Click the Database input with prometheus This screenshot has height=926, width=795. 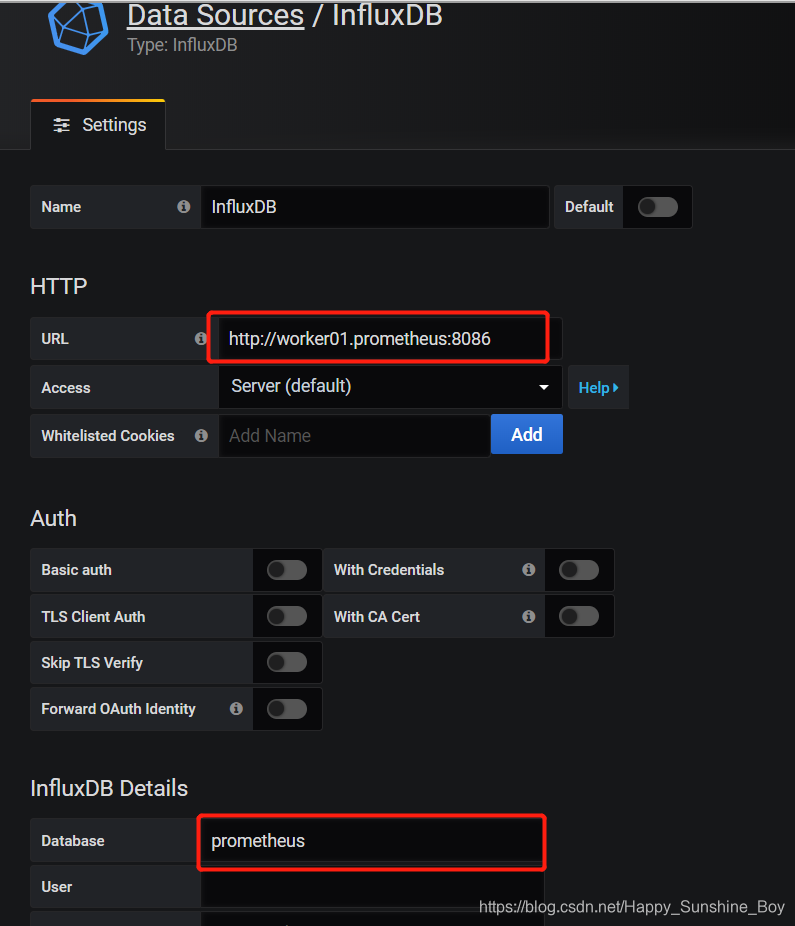point(372,840)
